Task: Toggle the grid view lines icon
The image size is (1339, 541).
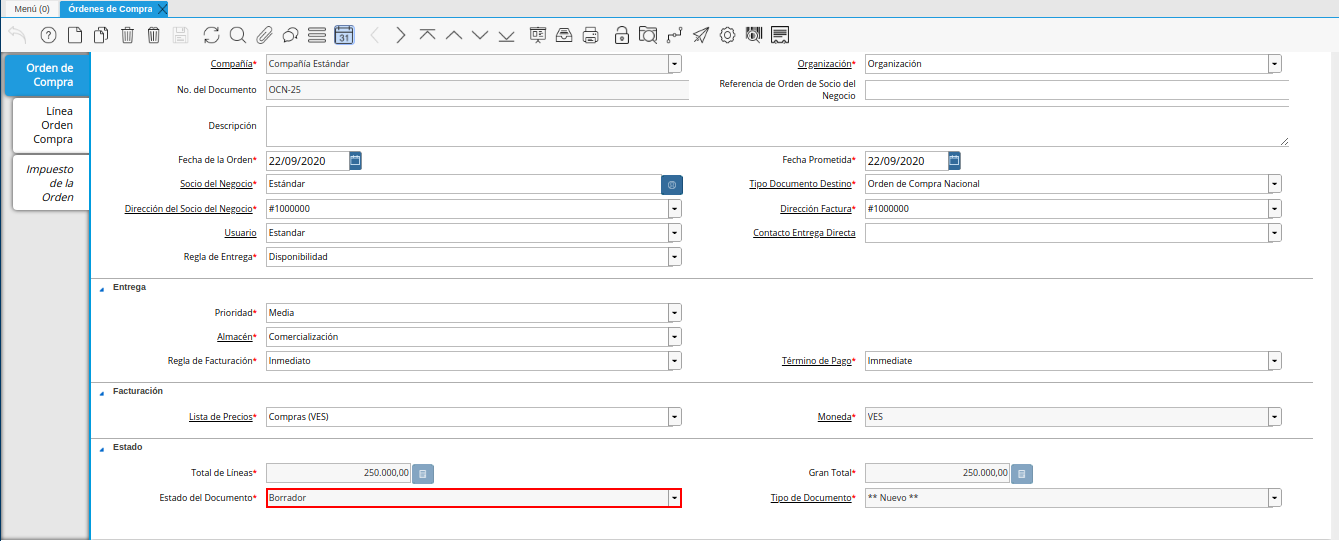Action: [317, 35]
